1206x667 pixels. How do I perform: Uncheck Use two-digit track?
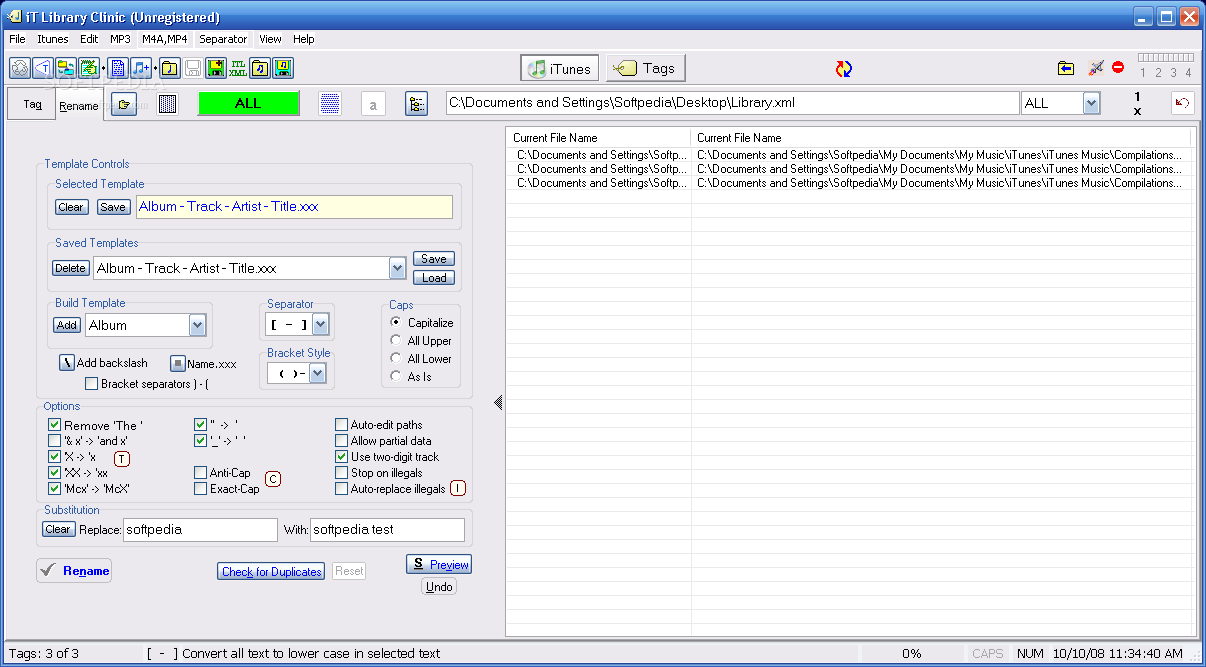pyautogui.click(x=341, y=457)
